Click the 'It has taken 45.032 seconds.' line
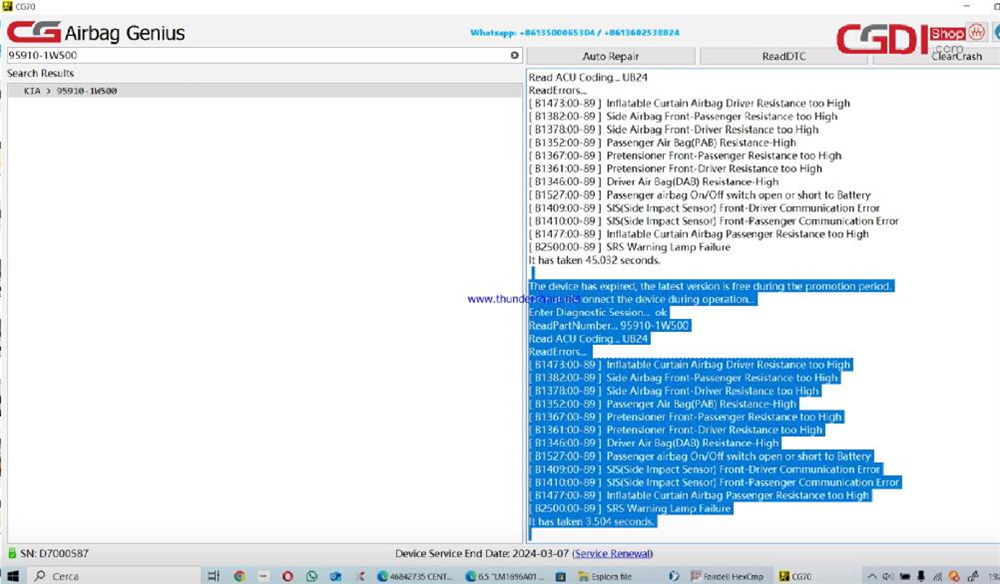The width and height of the screenshot is (1000, 584). coord(594,260)
